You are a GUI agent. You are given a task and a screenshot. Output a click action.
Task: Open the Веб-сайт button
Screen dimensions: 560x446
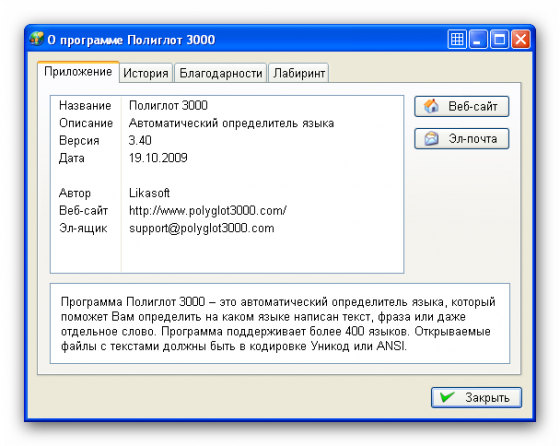pyautogui.click(x=461, y=106)
